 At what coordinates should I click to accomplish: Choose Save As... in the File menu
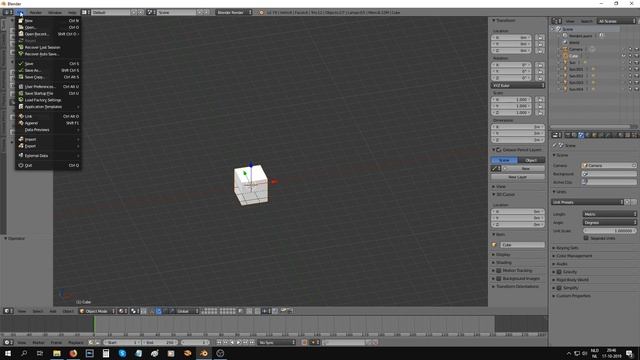click(48, 70)
